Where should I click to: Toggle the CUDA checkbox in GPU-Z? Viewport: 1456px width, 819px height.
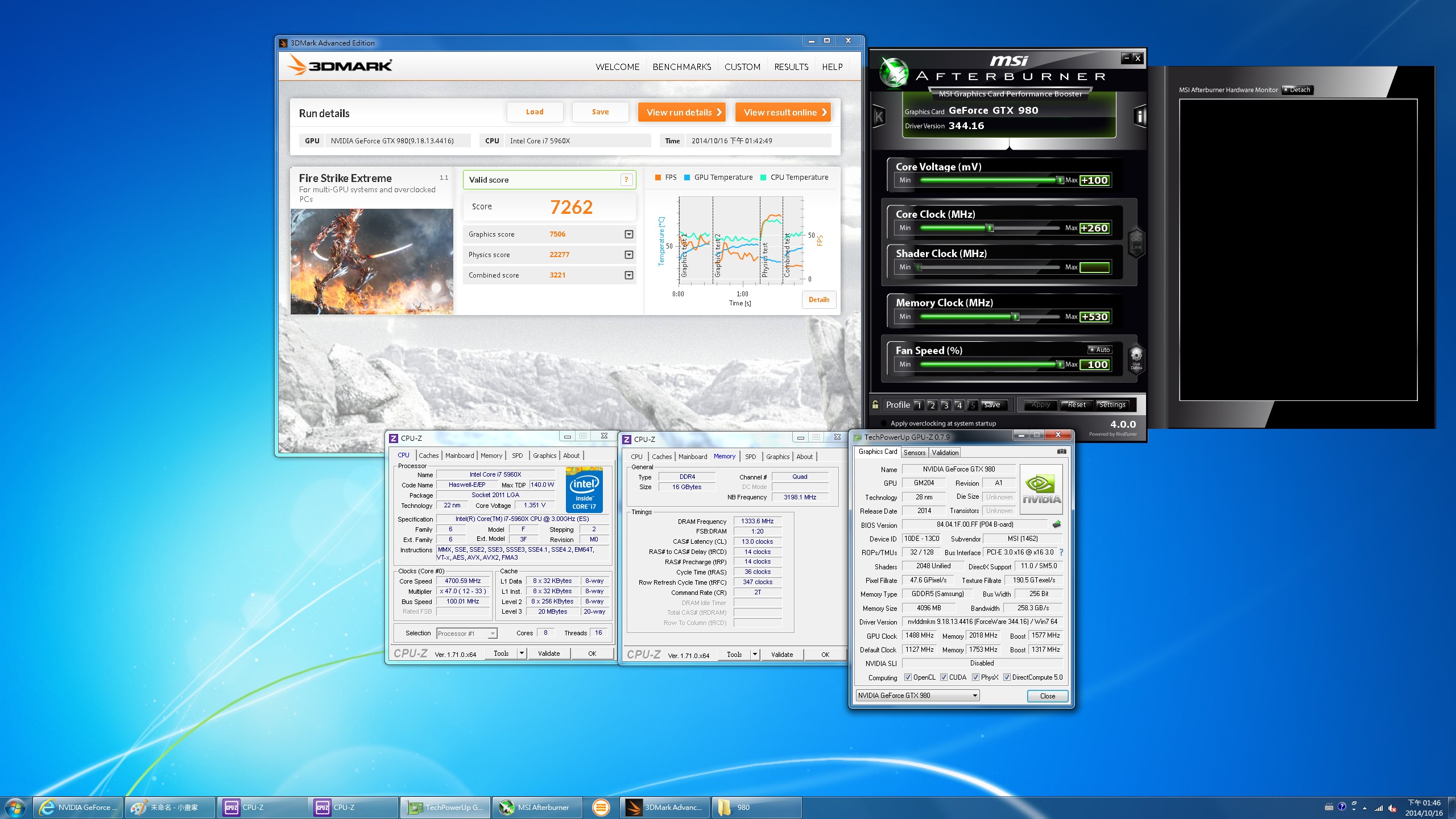pyautogui.click(x=944, y=677)
